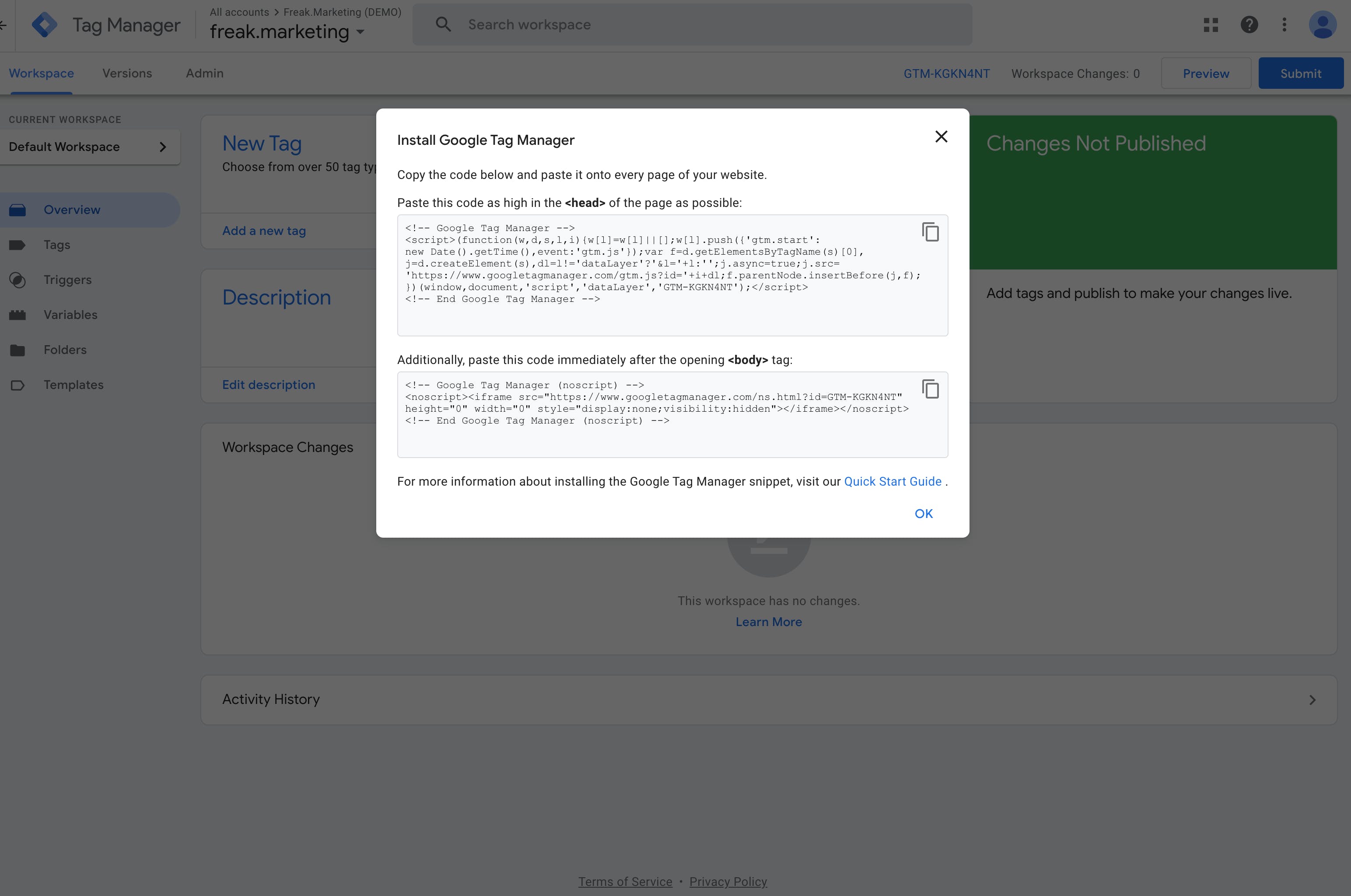The width and height of the screenshot is (1351, 896).
Task: Focus the Search workspace field
Action: [692, 24]
